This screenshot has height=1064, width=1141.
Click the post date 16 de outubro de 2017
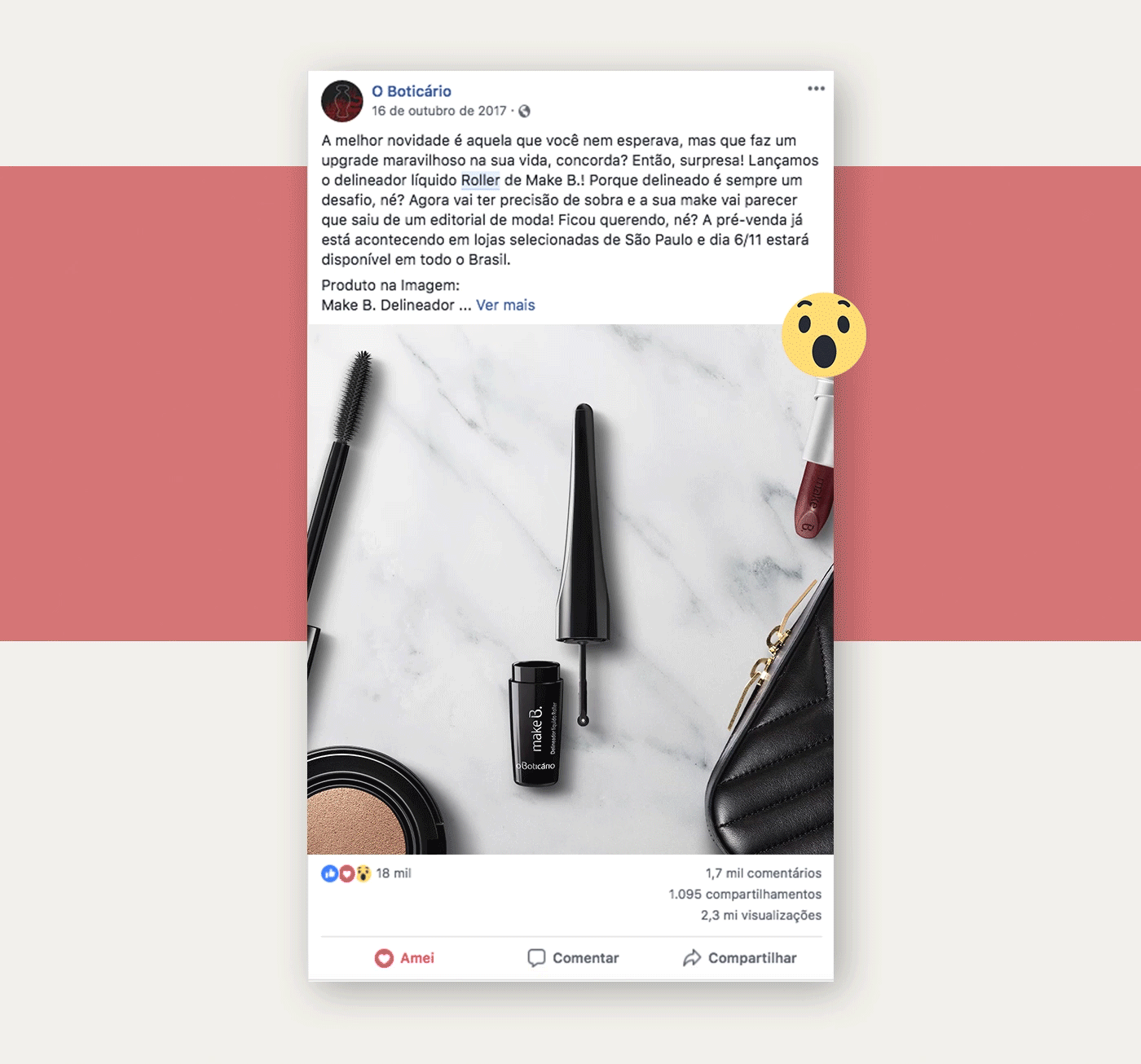point(439,111)
